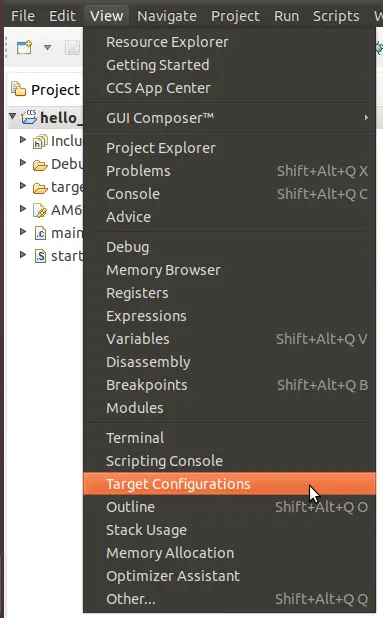Expand the AM6 linker file node
The width and height of the screenshot is (383, 618).
23,208
